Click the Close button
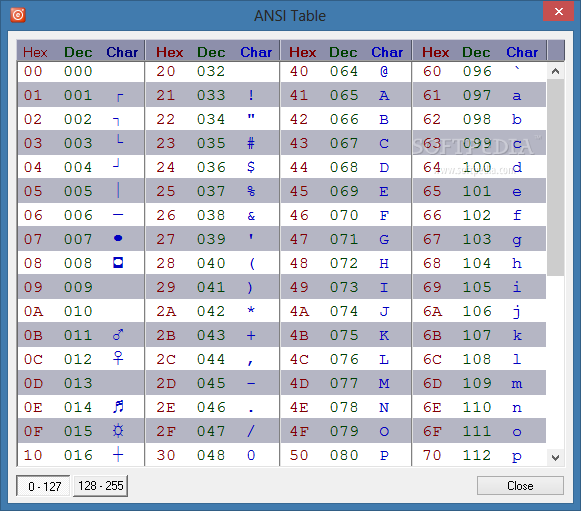 click(x=520, y=485)
